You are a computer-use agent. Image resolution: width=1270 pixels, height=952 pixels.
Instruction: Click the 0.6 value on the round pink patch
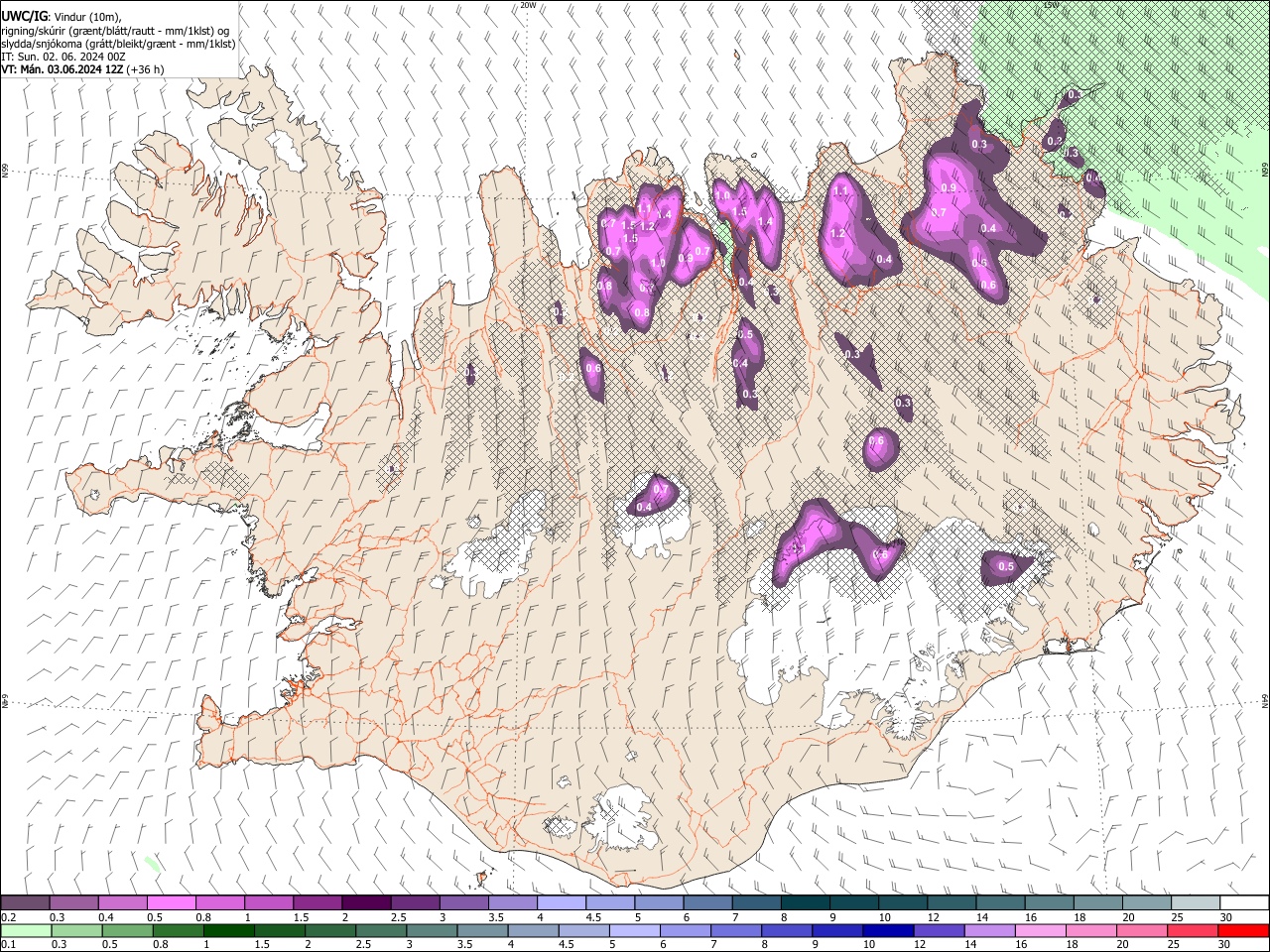[877, 441]
